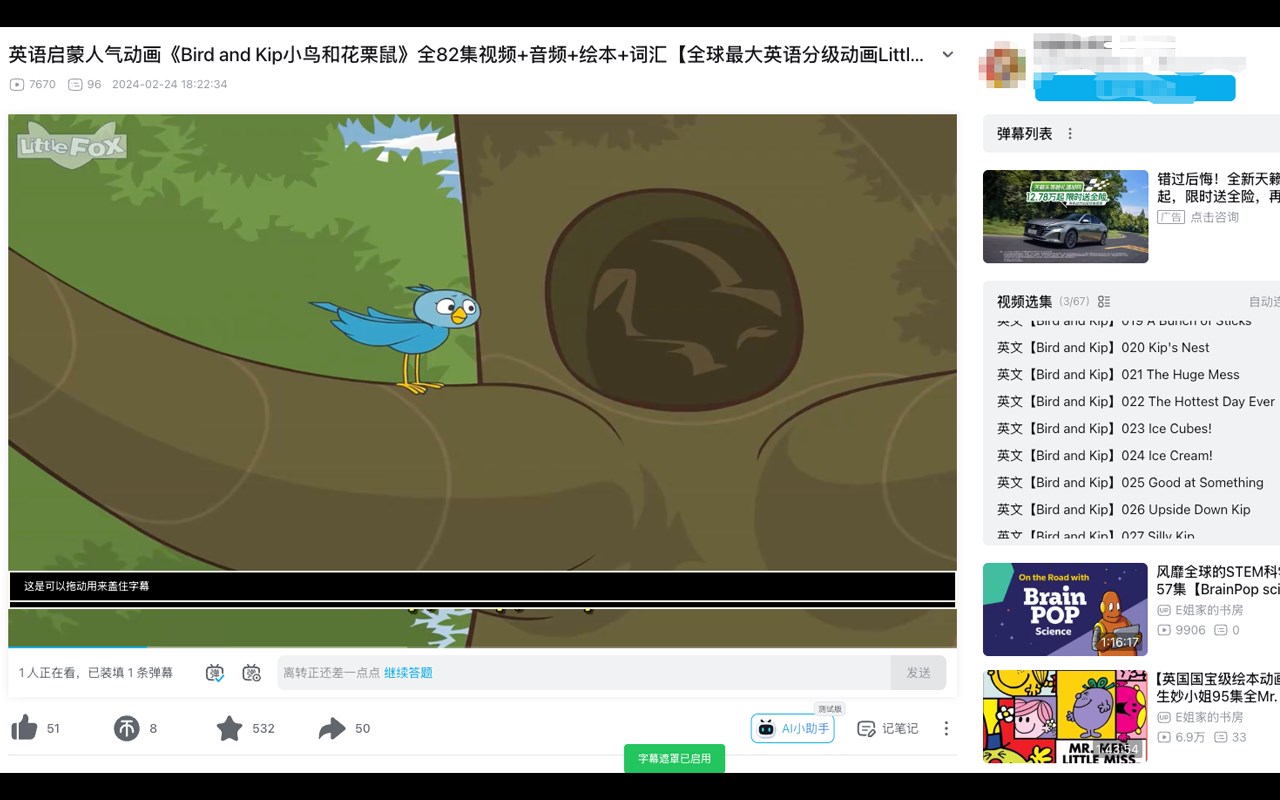Image resolution: width=1280 pixels, height=800 pixels.
Task: Click the 发送 send button
Action: coord(918,673)
